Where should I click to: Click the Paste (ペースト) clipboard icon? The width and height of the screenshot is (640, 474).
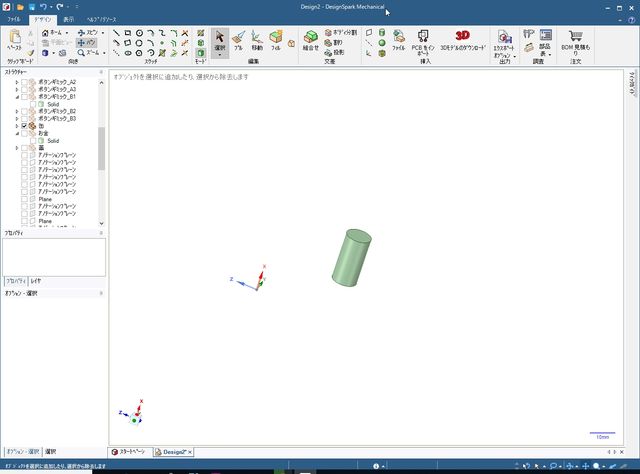tap(15, 38)
